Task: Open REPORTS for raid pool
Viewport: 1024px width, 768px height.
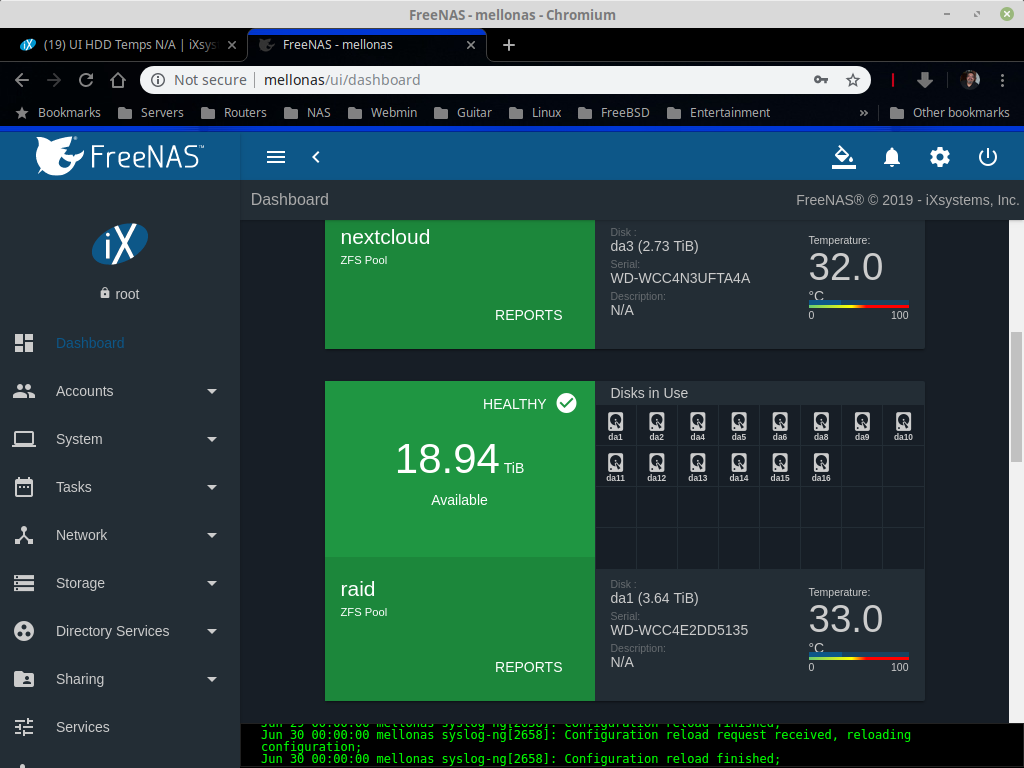Action: click(528, 667)
